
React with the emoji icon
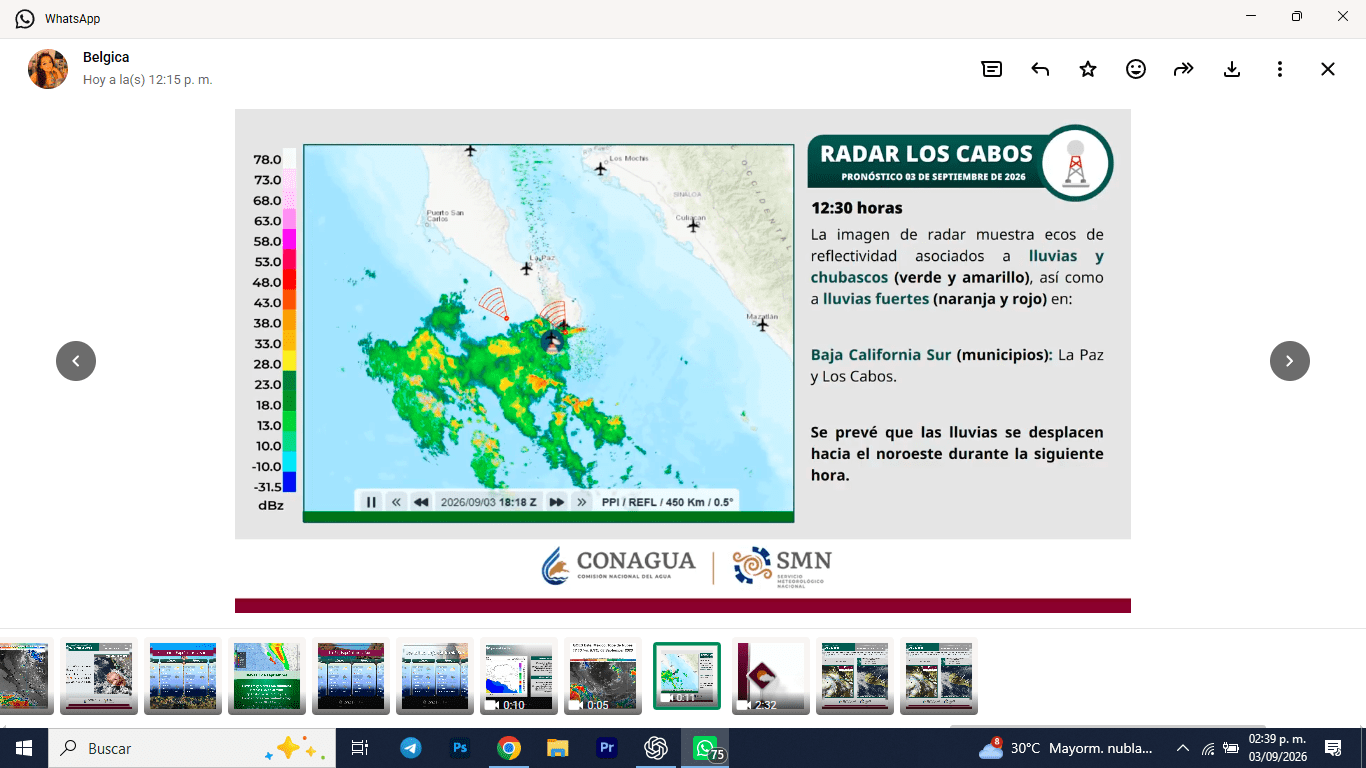(1136, 69)
